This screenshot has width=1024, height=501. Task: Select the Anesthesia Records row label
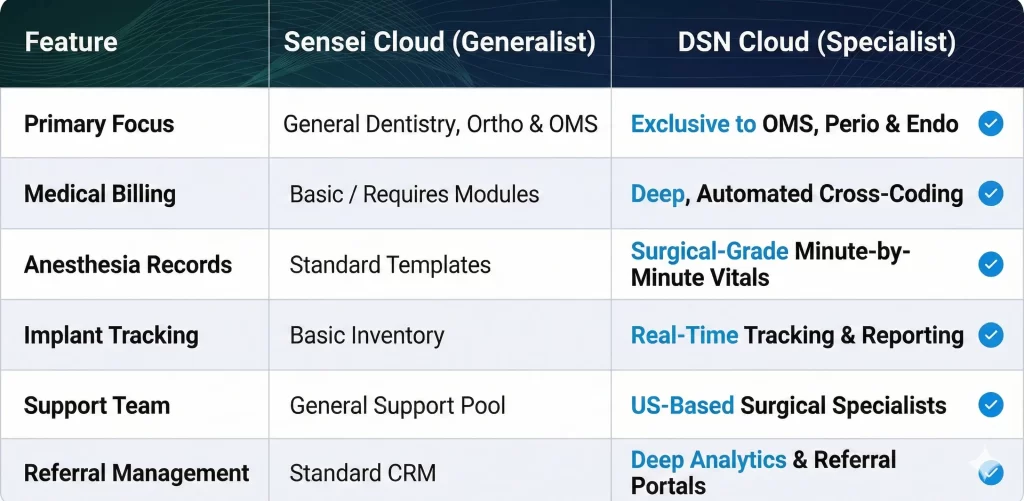(128, 265)
